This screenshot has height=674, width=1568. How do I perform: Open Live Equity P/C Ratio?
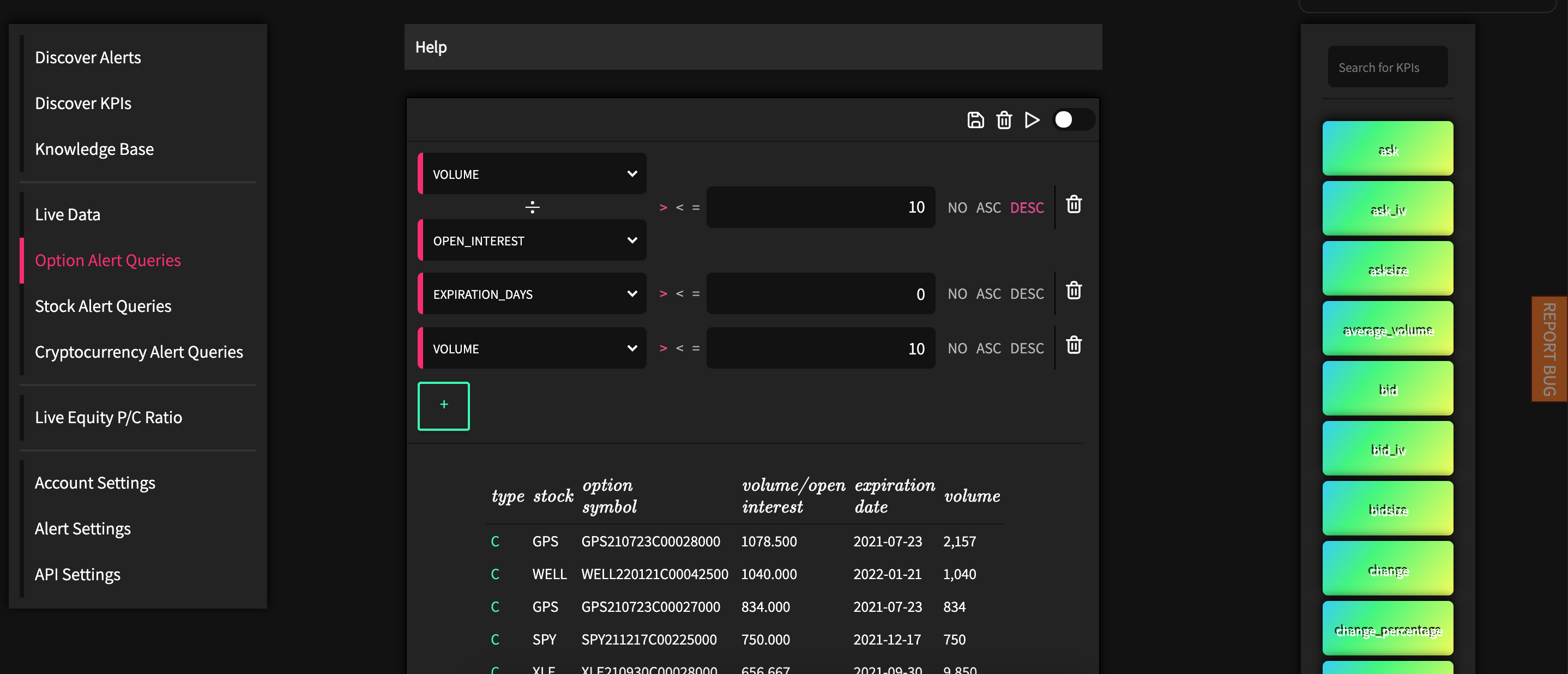click(108, 417)
